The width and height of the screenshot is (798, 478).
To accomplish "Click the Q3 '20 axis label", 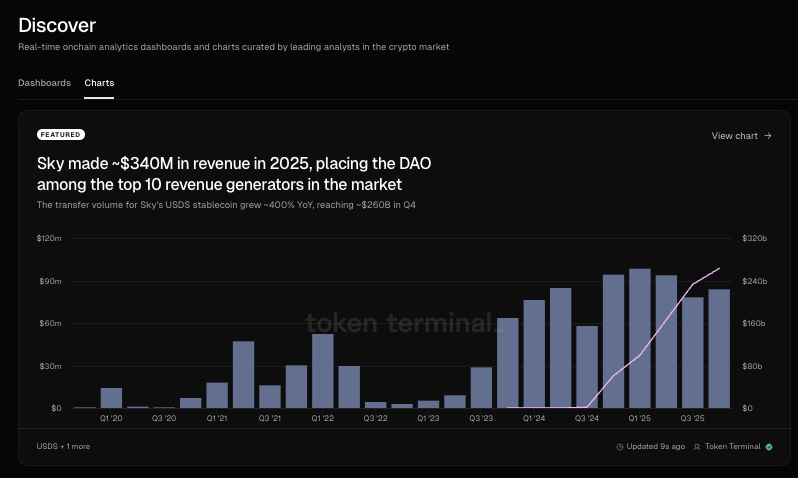I will click(x=164, y=418).
